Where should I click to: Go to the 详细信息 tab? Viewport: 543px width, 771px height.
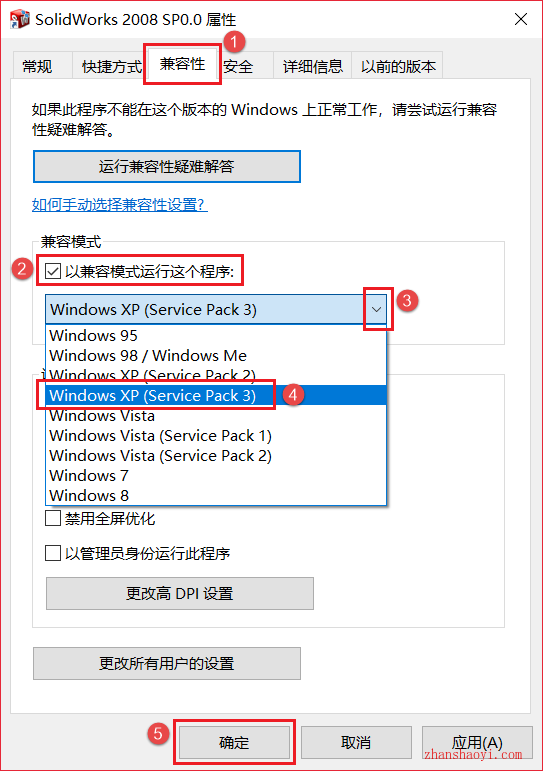point(313,66)
